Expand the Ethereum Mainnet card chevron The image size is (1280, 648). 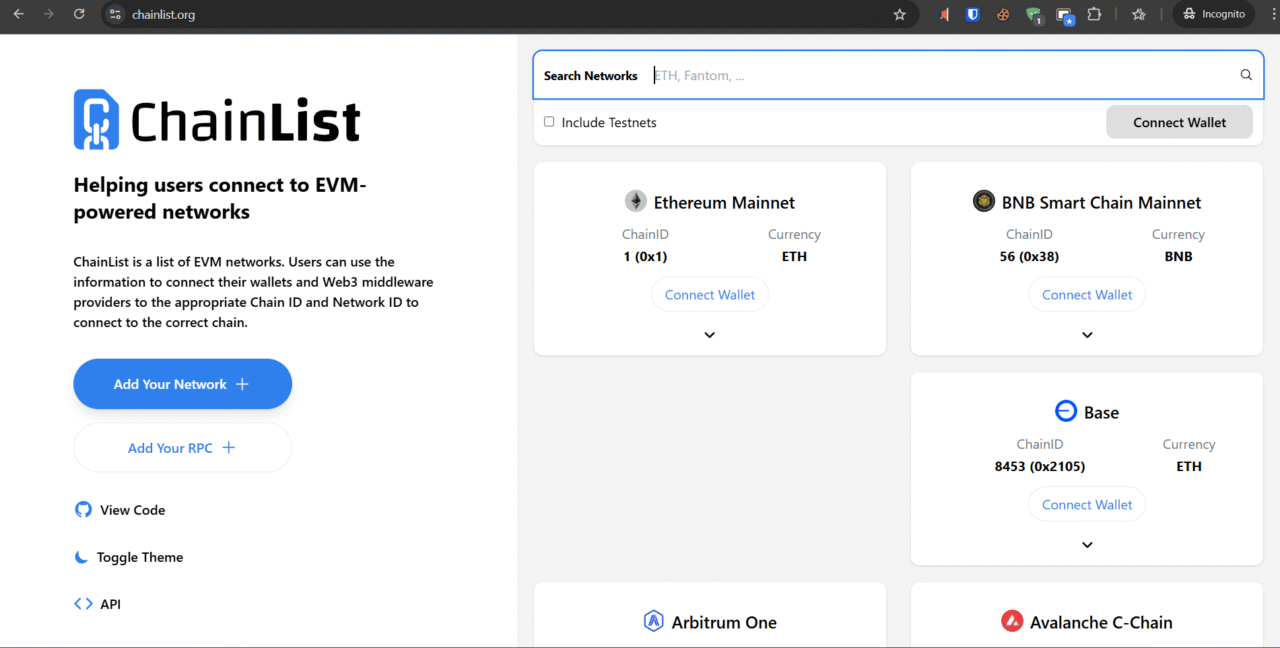click(x=710, y=335)
